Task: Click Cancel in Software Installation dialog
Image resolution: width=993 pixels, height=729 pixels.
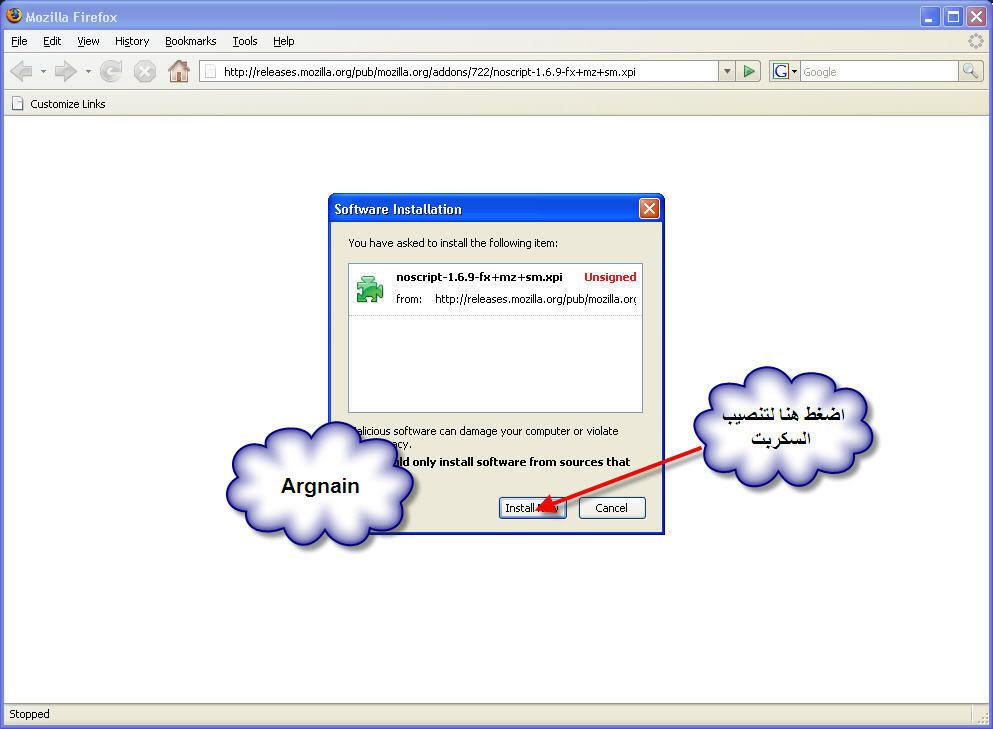Action: (611, 508)
